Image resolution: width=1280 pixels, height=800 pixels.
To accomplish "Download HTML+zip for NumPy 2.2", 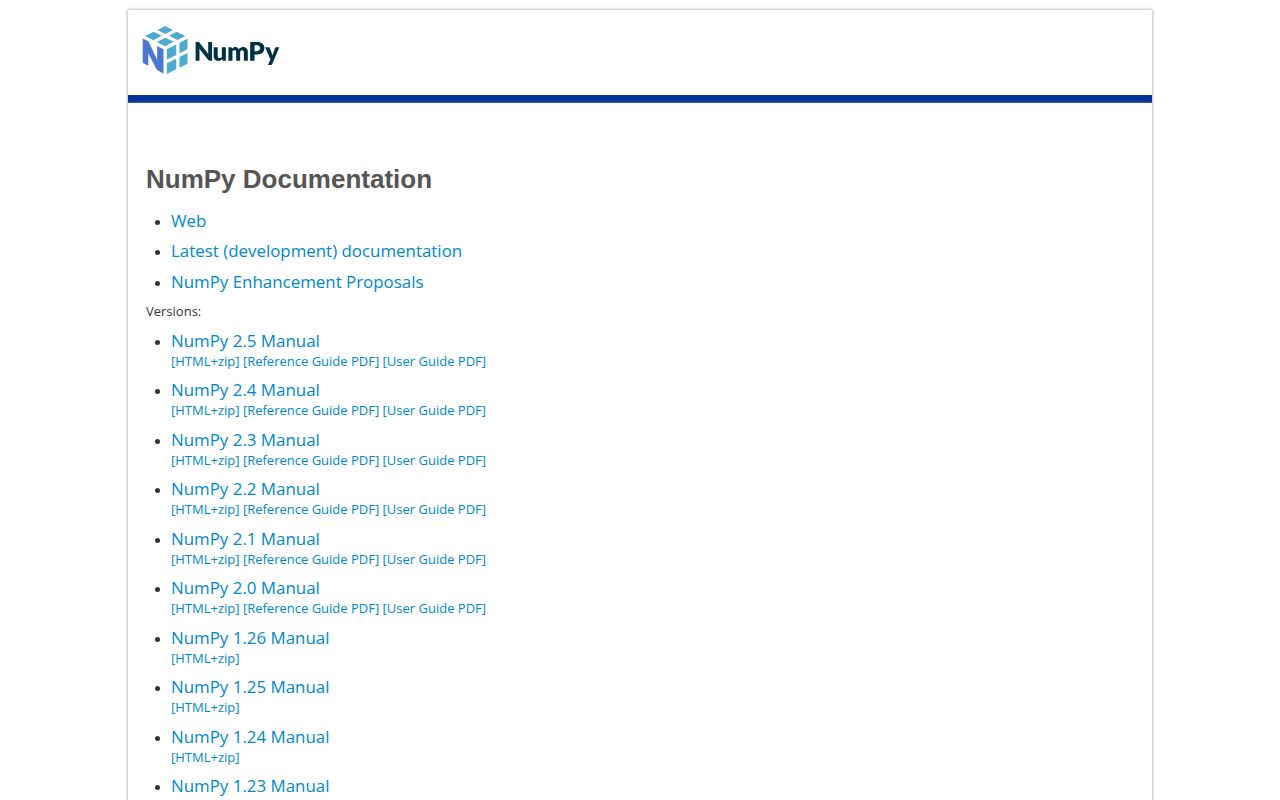I will [205, 509].
